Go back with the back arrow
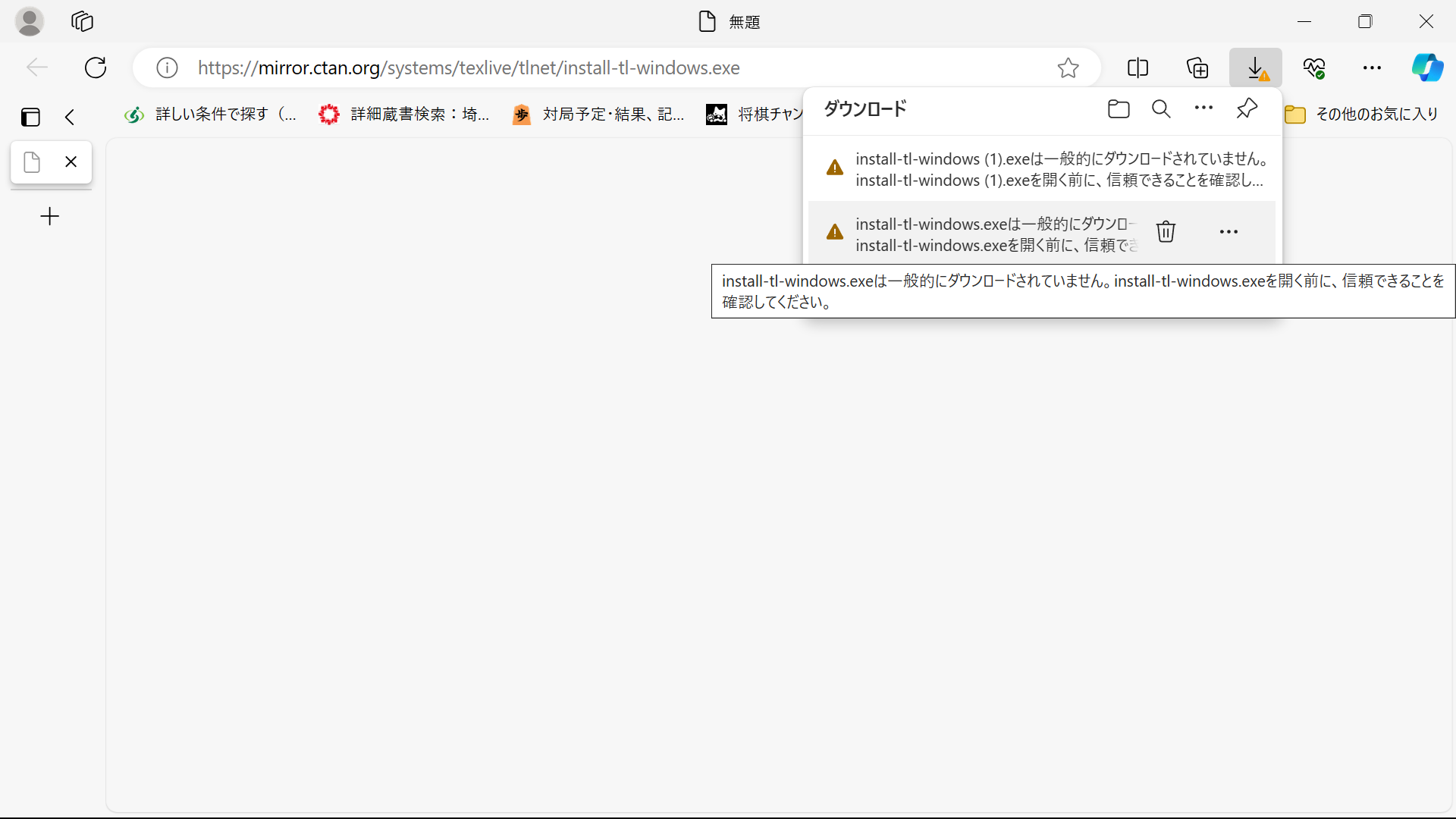The image size is (1456, 819). pos(36,67)
